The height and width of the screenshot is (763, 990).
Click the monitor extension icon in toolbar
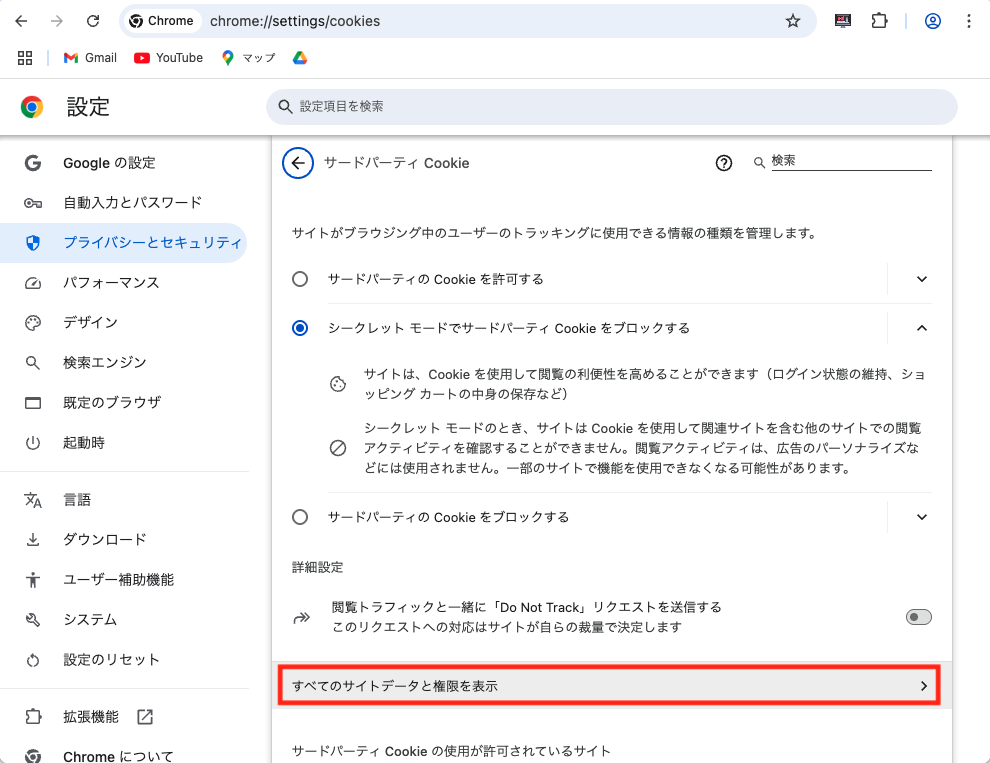843,21
